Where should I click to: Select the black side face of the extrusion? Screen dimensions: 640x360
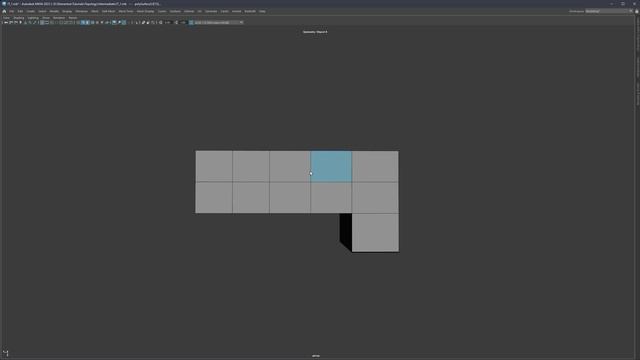pyautogui.click(x=345, y=232)
